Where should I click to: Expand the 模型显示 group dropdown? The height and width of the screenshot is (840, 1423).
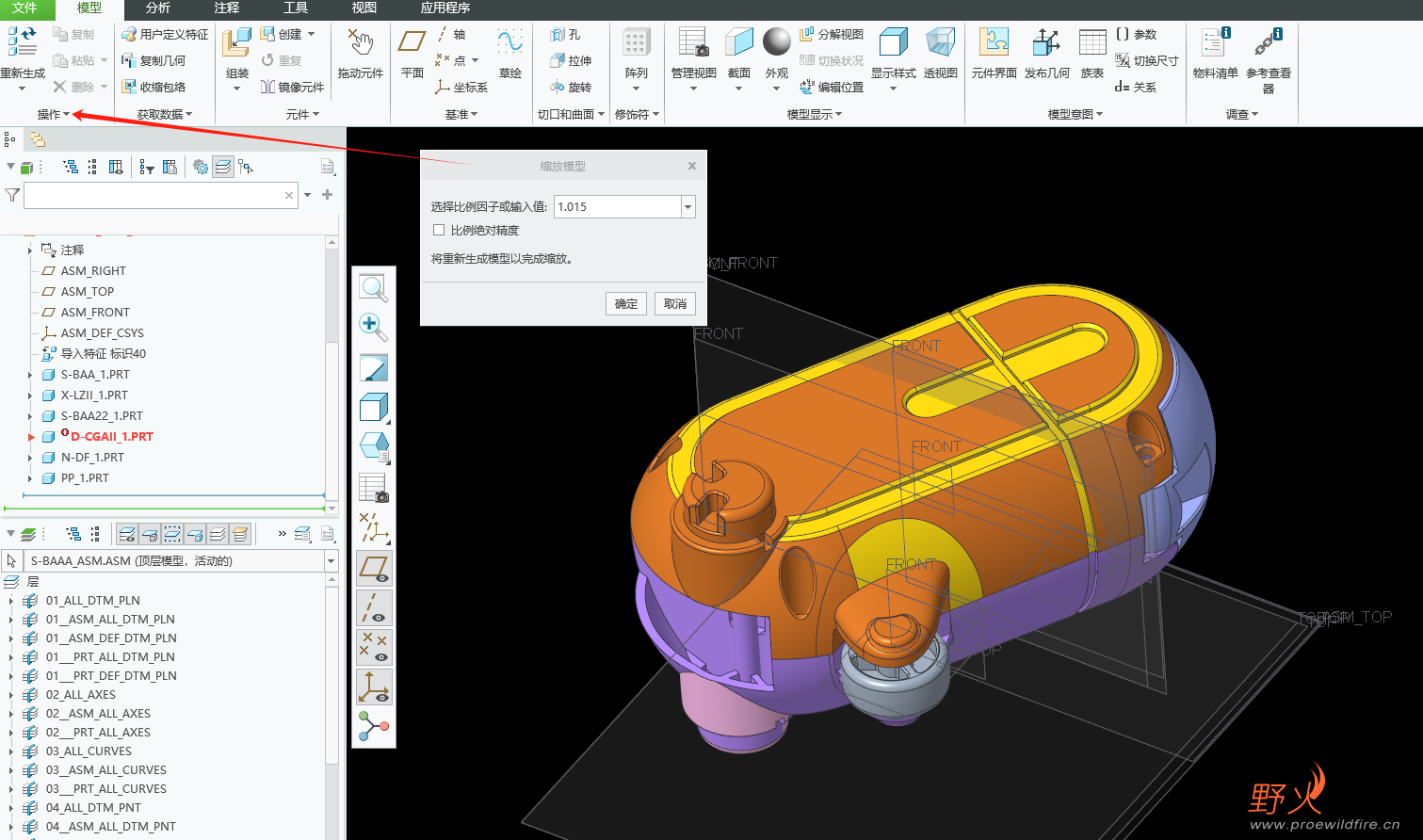click(815, 114)
